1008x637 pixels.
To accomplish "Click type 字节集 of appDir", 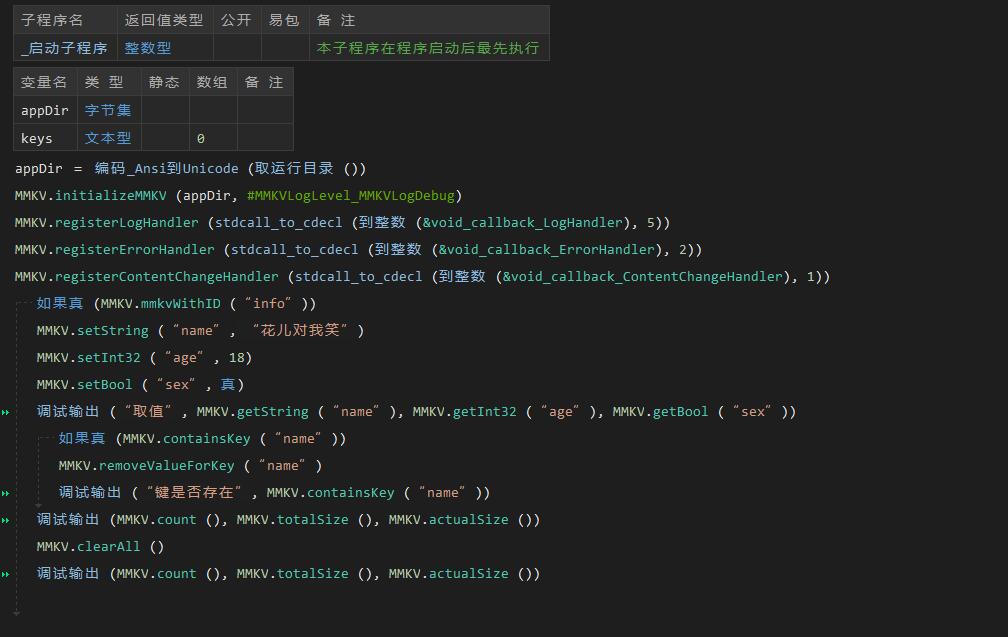I will pyautogui.click(x=108, y=111).
